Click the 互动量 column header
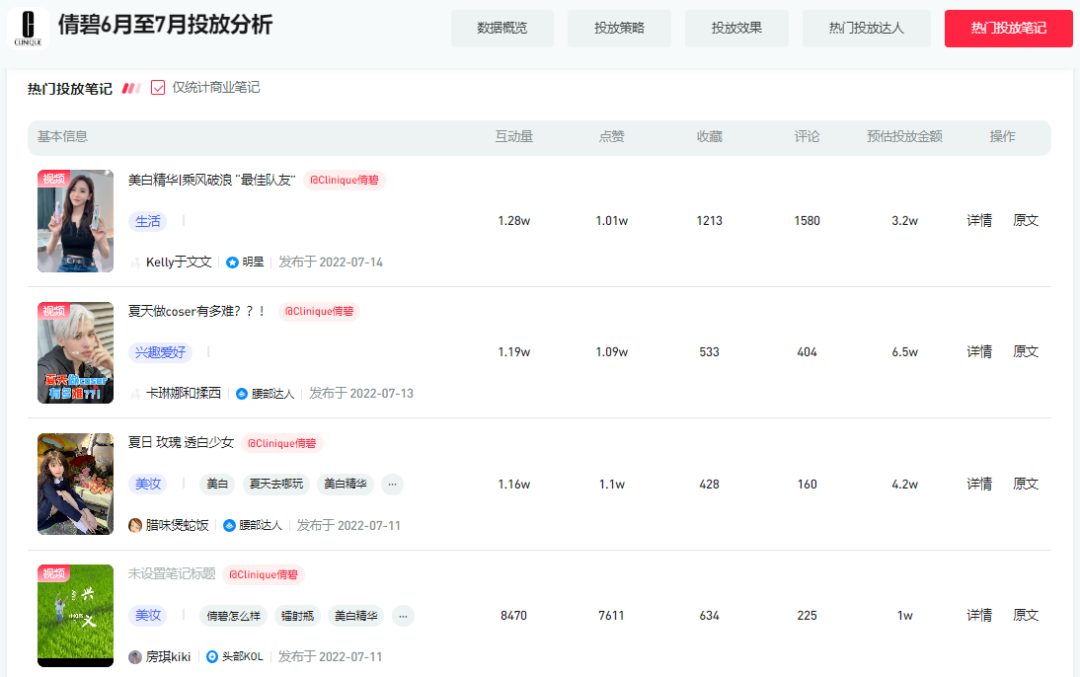 point(514,136)
